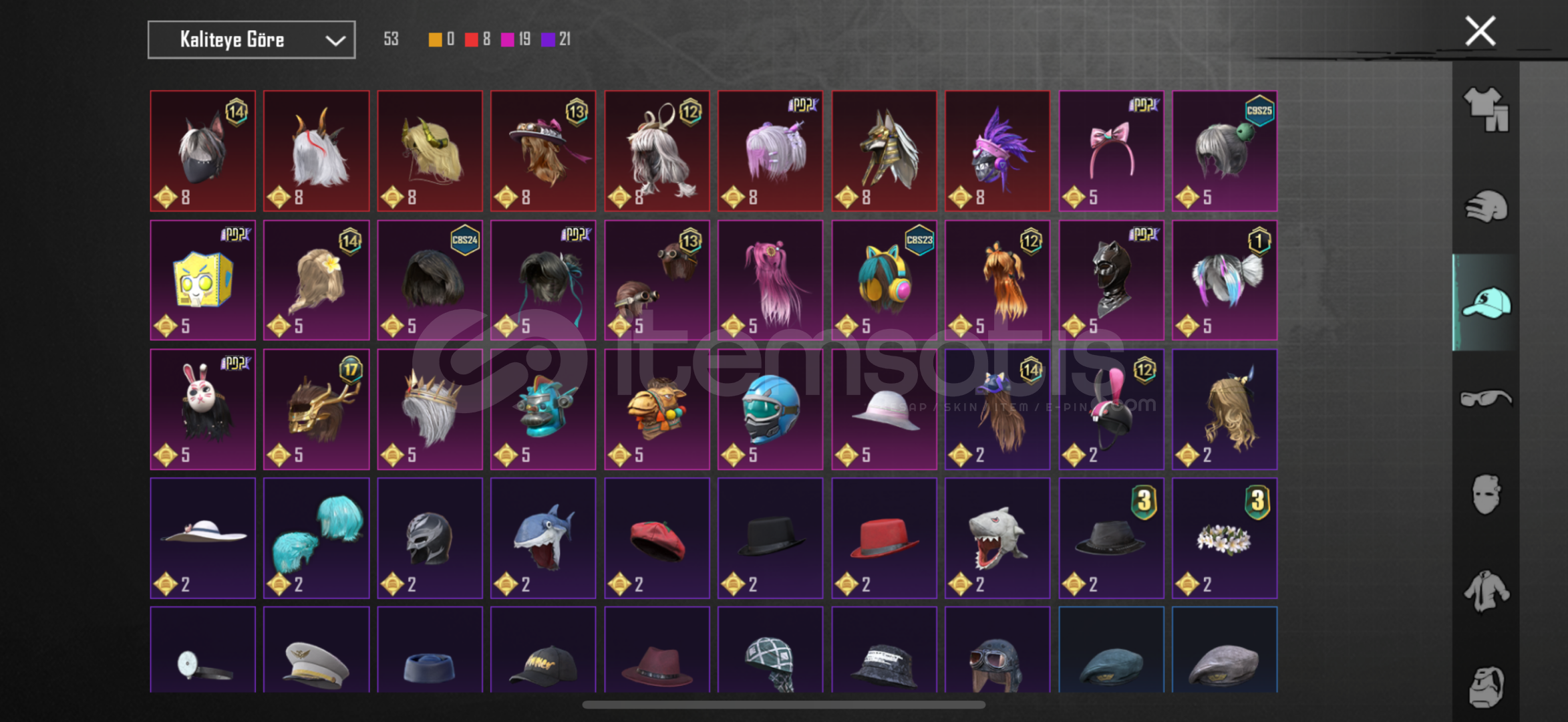Viewport: 1568px width, 722px height.
Task: Click the chevron arrow on sort box
Action: 335,41
